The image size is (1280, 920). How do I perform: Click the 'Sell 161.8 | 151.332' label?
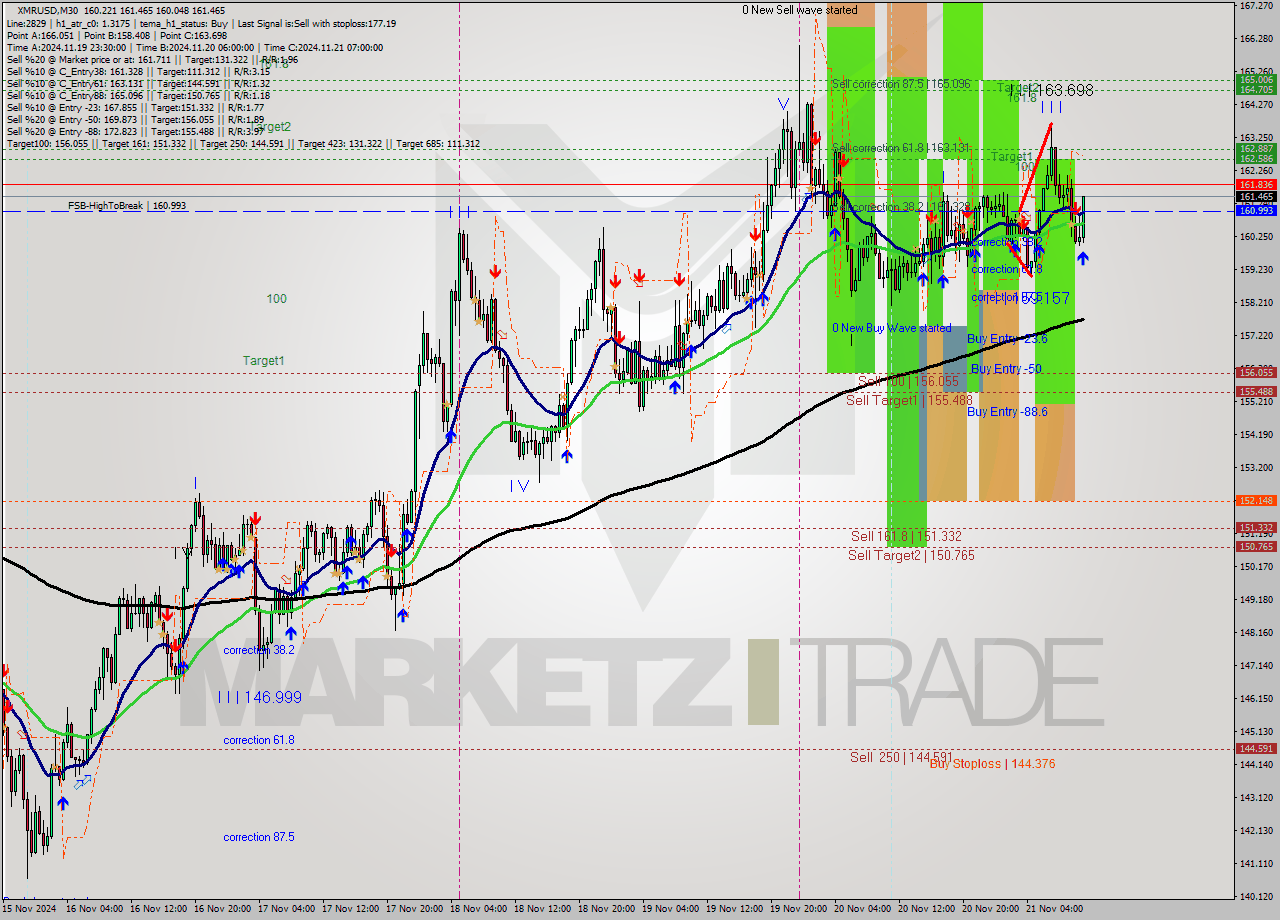tap(906, 536)
